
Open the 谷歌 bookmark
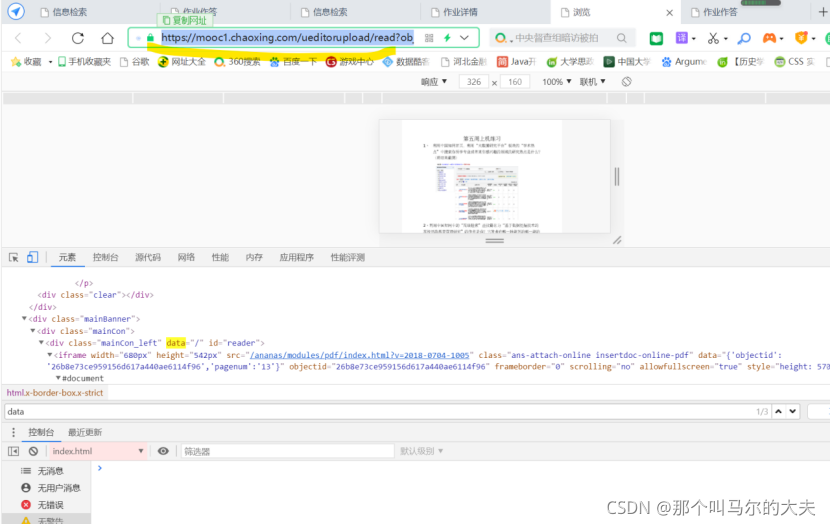tap(135, 62)
